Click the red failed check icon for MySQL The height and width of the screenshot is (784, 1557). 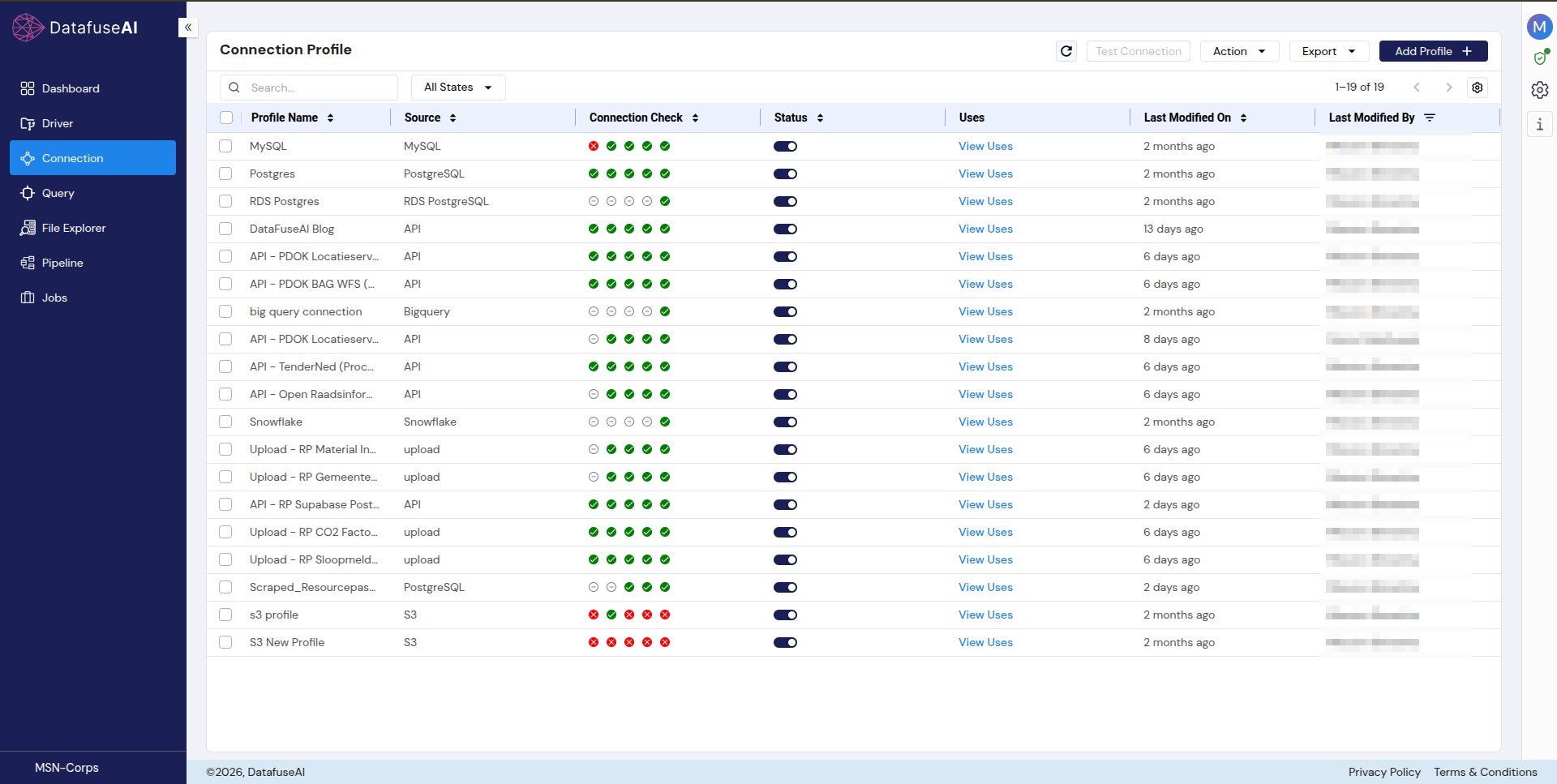pyautogui.click(x=594, y=146)
